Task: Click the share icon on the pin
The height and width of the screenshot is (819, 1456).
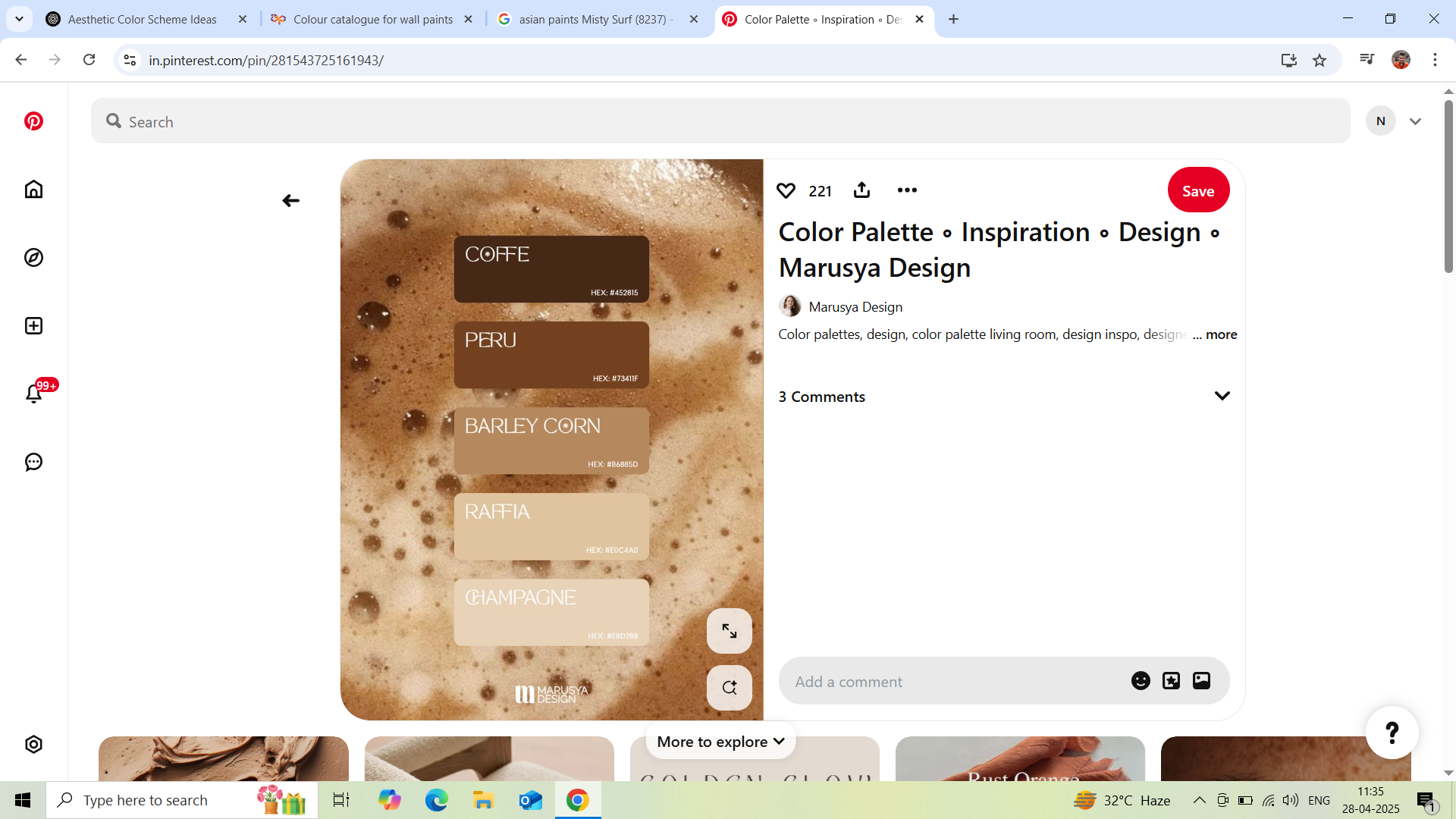Action: 861,190
